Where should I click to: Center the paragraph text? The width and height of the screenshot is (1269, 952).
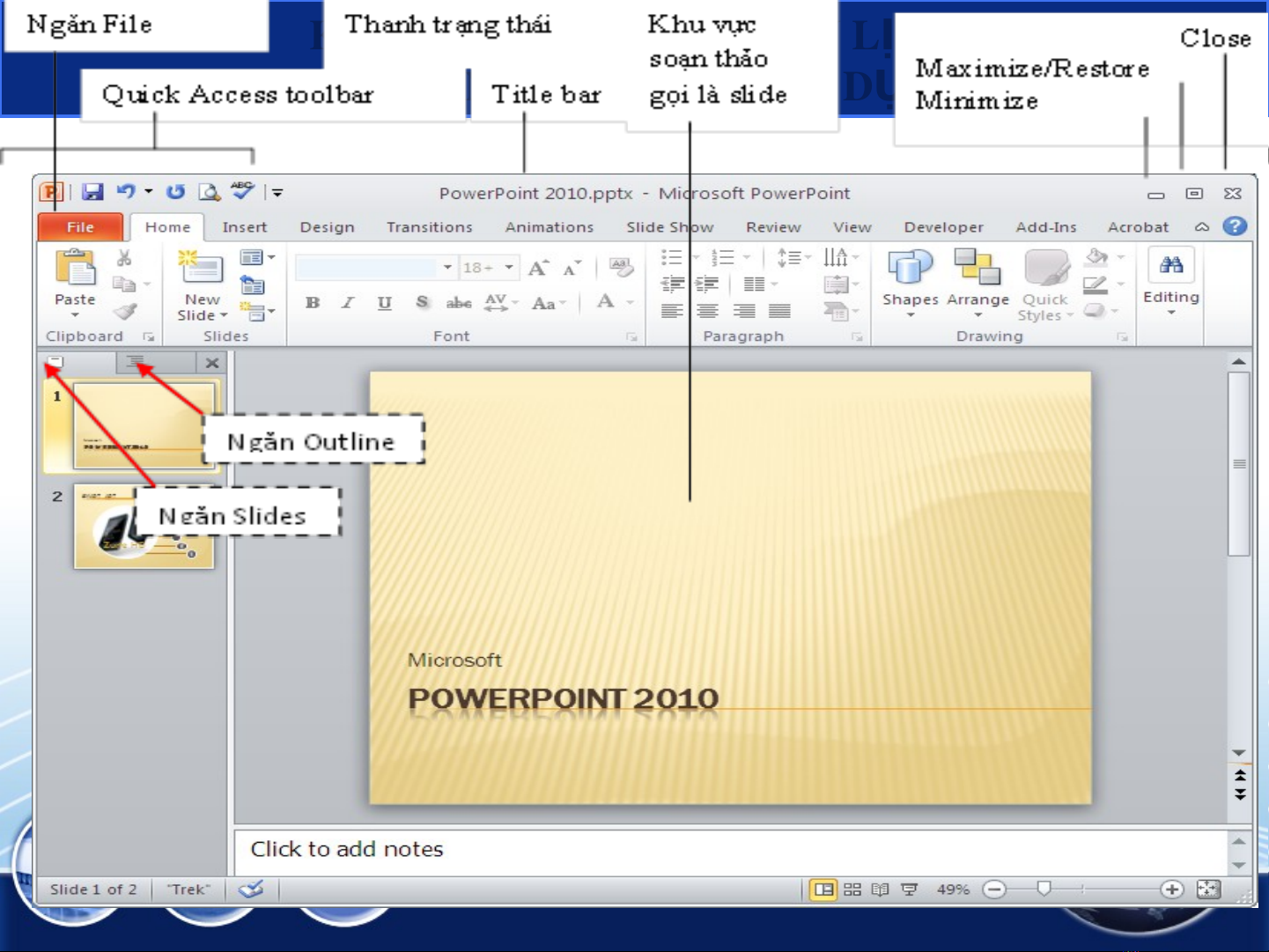(x=707, y=311)
